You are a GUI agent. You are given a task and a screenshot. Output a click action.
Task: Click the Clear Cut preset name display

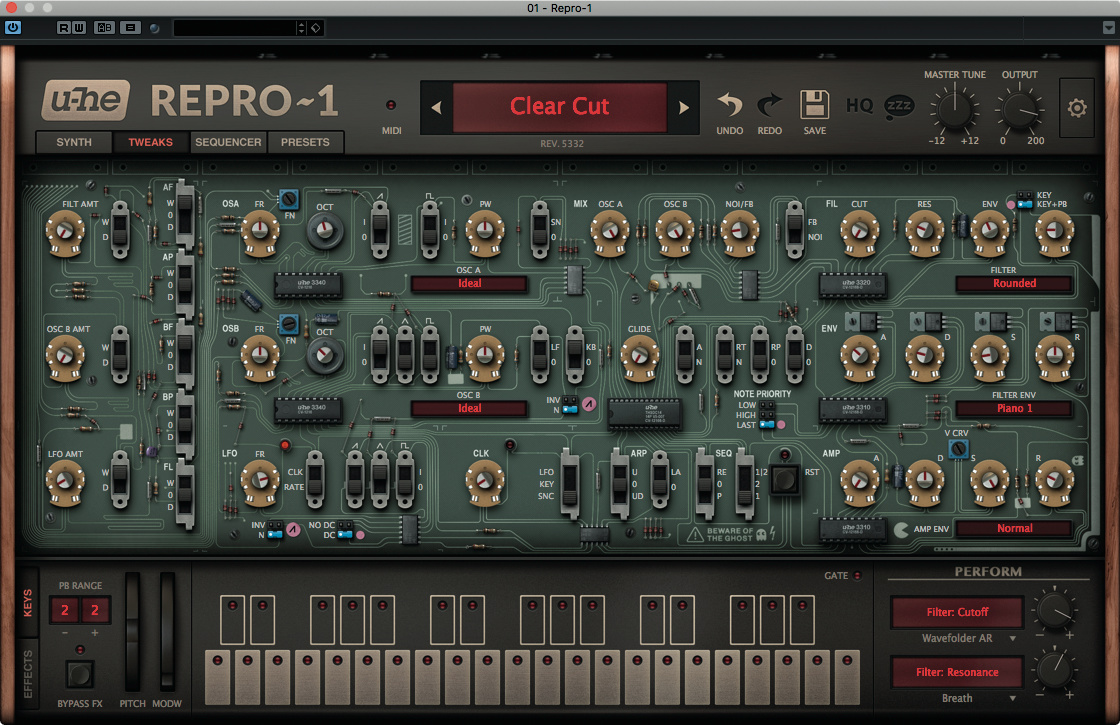click(x=559, y=107)
